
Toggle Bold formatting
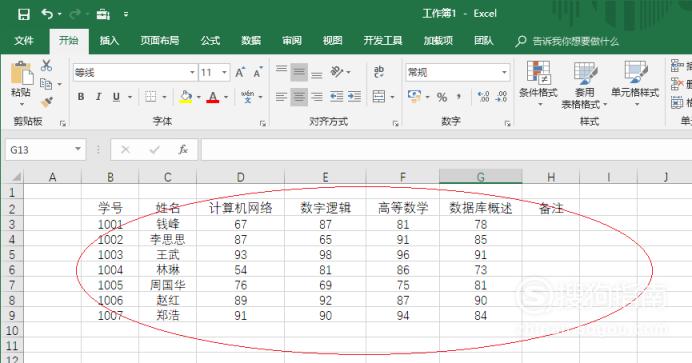click(81, 97)
